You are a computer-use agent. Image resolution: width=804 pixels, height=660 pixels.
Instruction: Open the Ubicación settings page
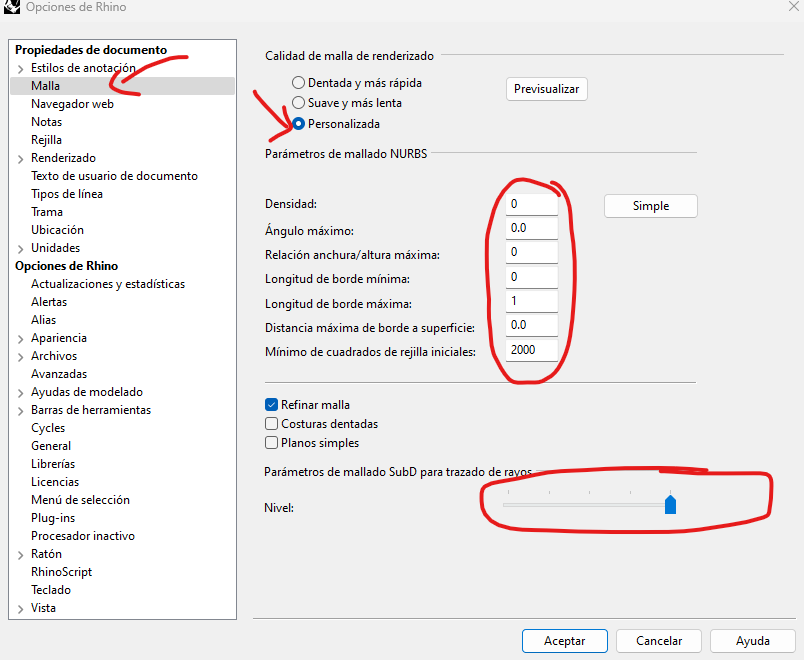pyautogui.click(x=57, y=230)
